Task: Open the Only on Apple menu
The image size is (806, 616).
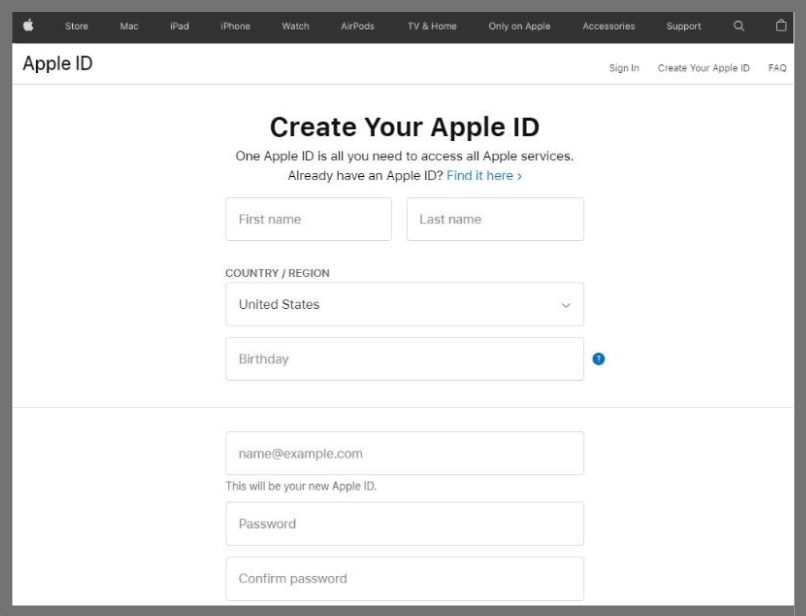Action: 519,26
